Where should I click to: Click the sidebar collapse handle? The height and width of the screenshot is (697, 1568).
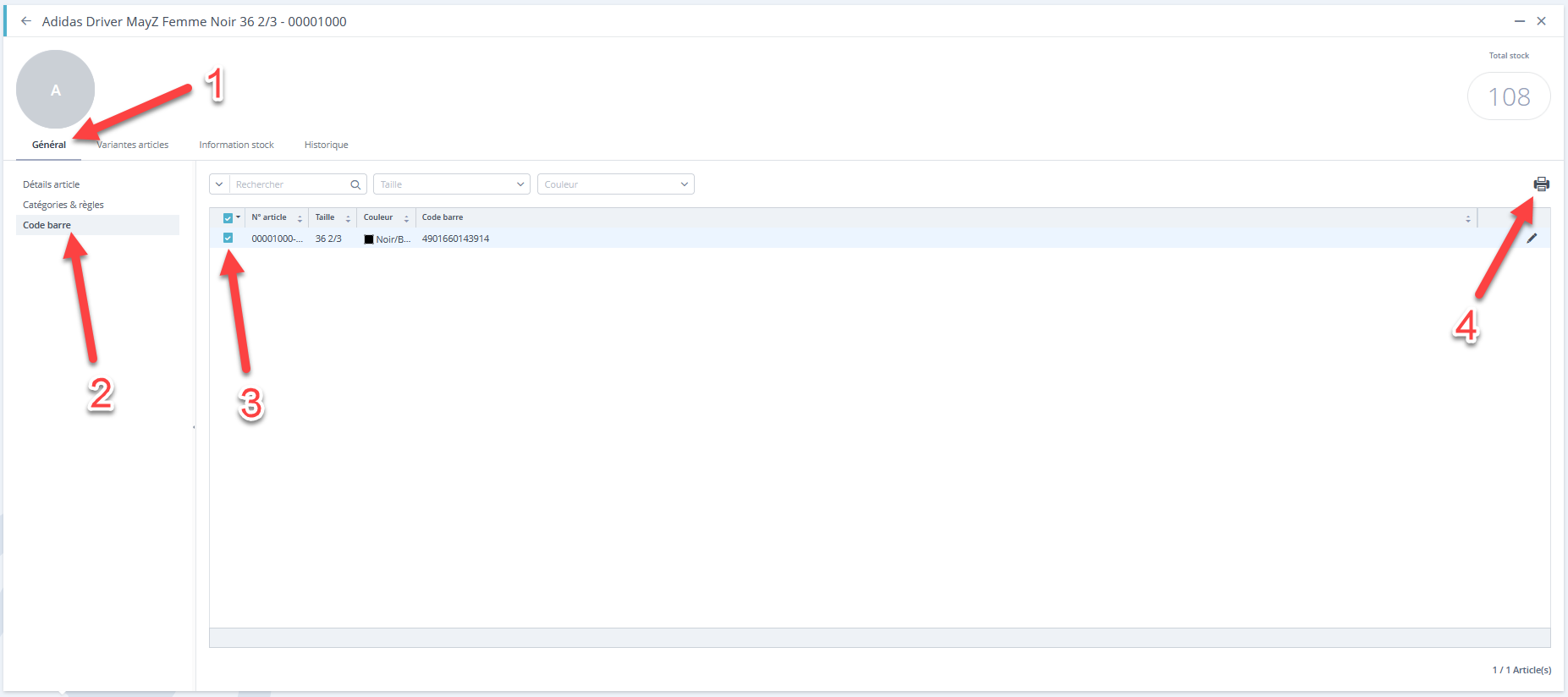(194, 427)
